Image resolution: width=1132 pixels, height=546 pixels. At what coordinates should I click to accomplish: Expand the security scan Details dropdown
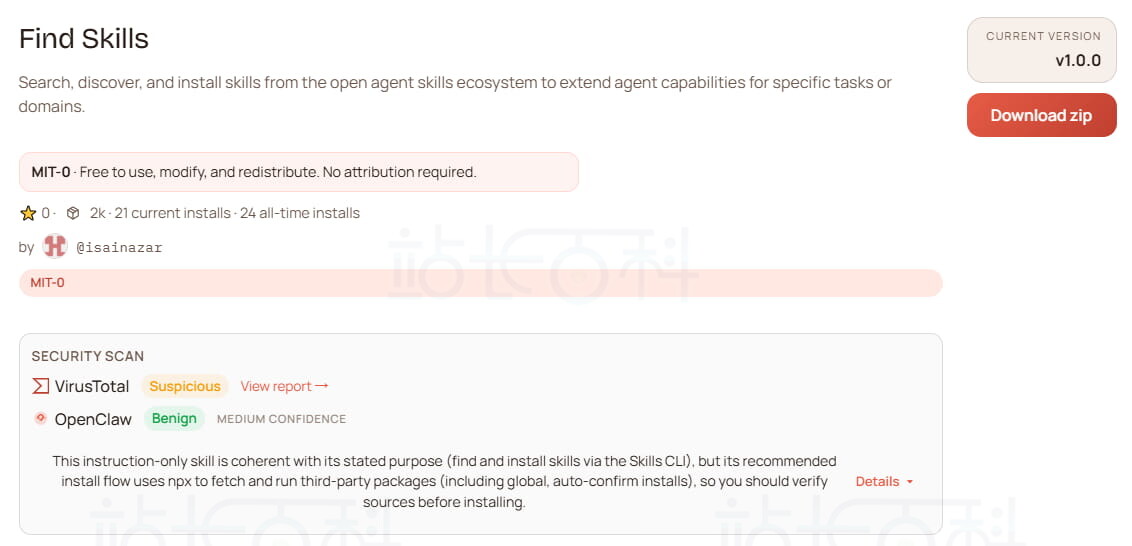pos(884,481)
